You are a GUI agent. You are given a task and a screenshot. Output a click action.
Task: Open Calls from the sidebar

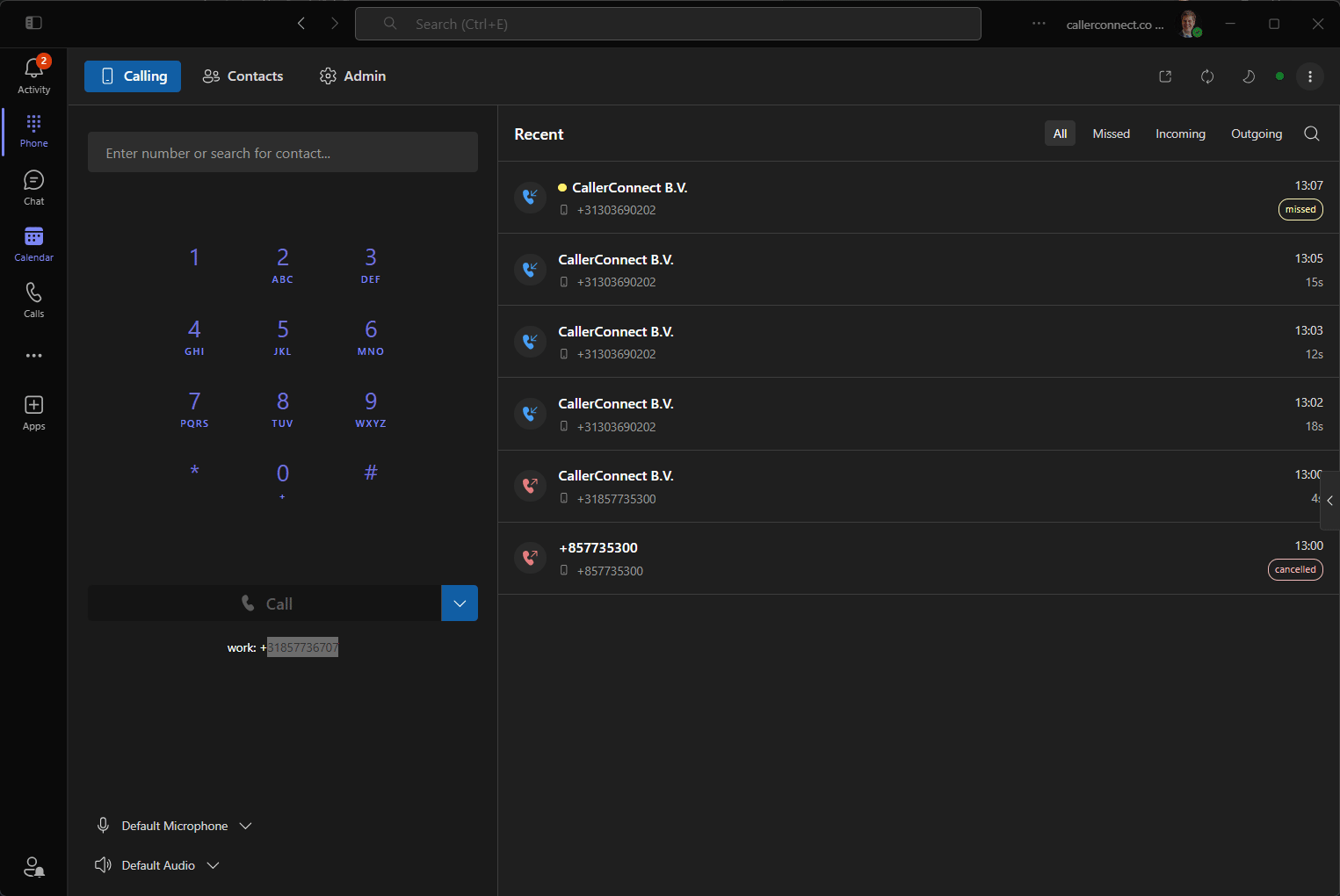tap(33, 298)
